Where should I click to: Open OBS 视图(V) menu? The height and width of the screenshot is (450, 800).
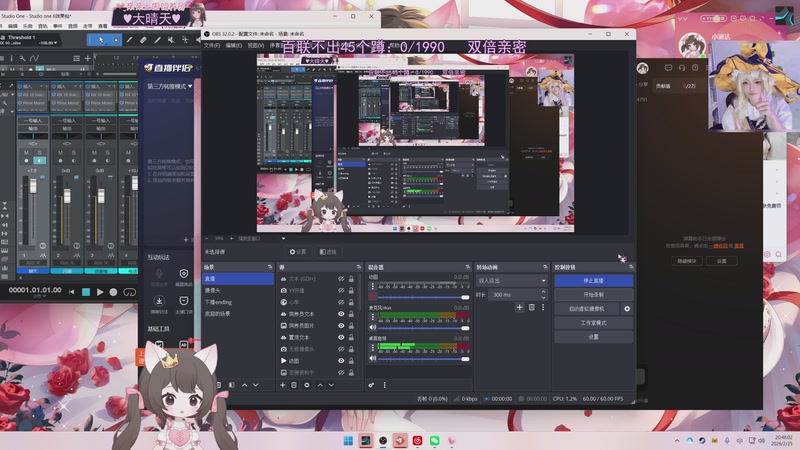256,45
